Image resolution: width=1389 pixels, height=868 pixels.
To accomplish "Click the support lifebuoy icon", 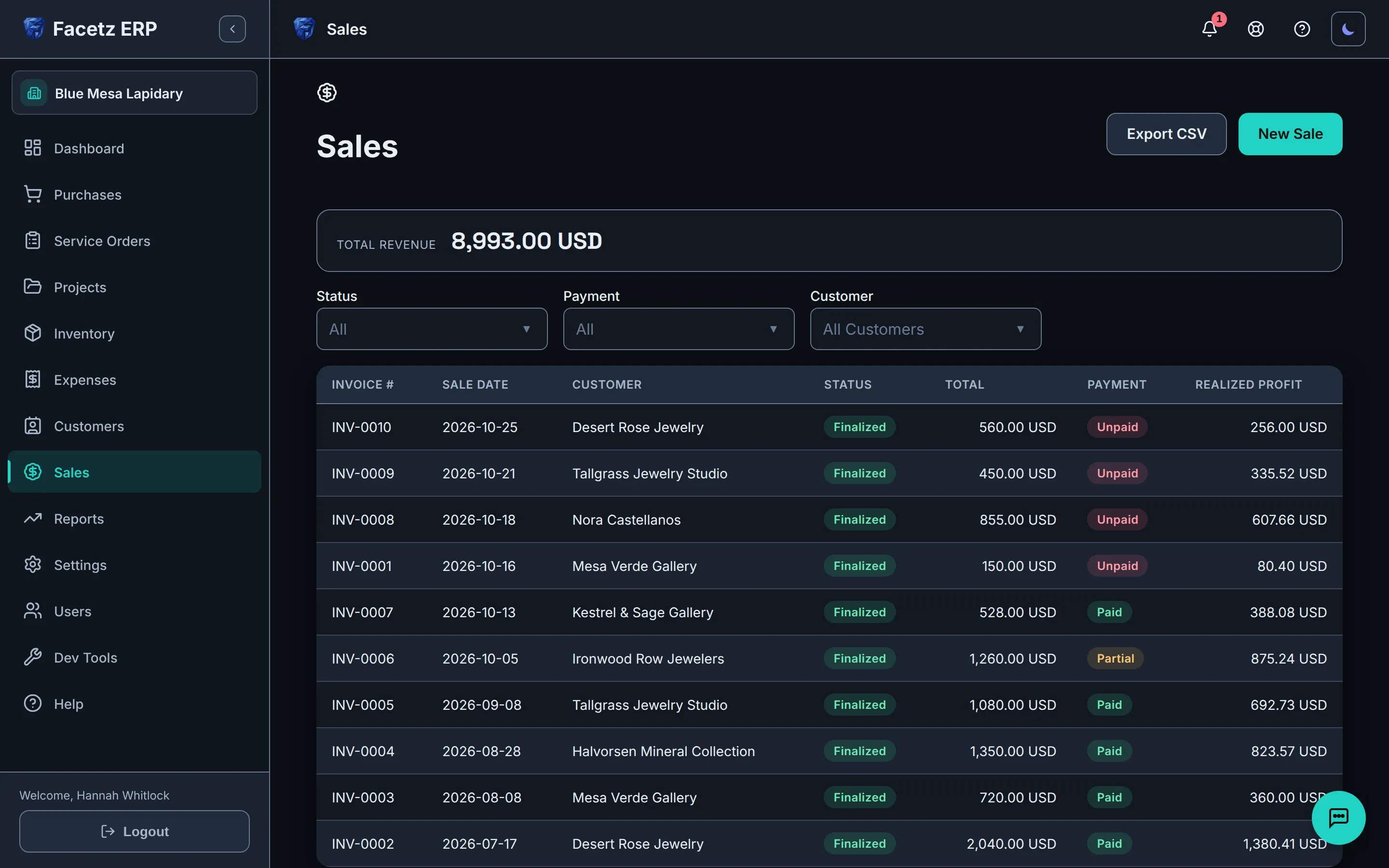I will pos(1256,29).
